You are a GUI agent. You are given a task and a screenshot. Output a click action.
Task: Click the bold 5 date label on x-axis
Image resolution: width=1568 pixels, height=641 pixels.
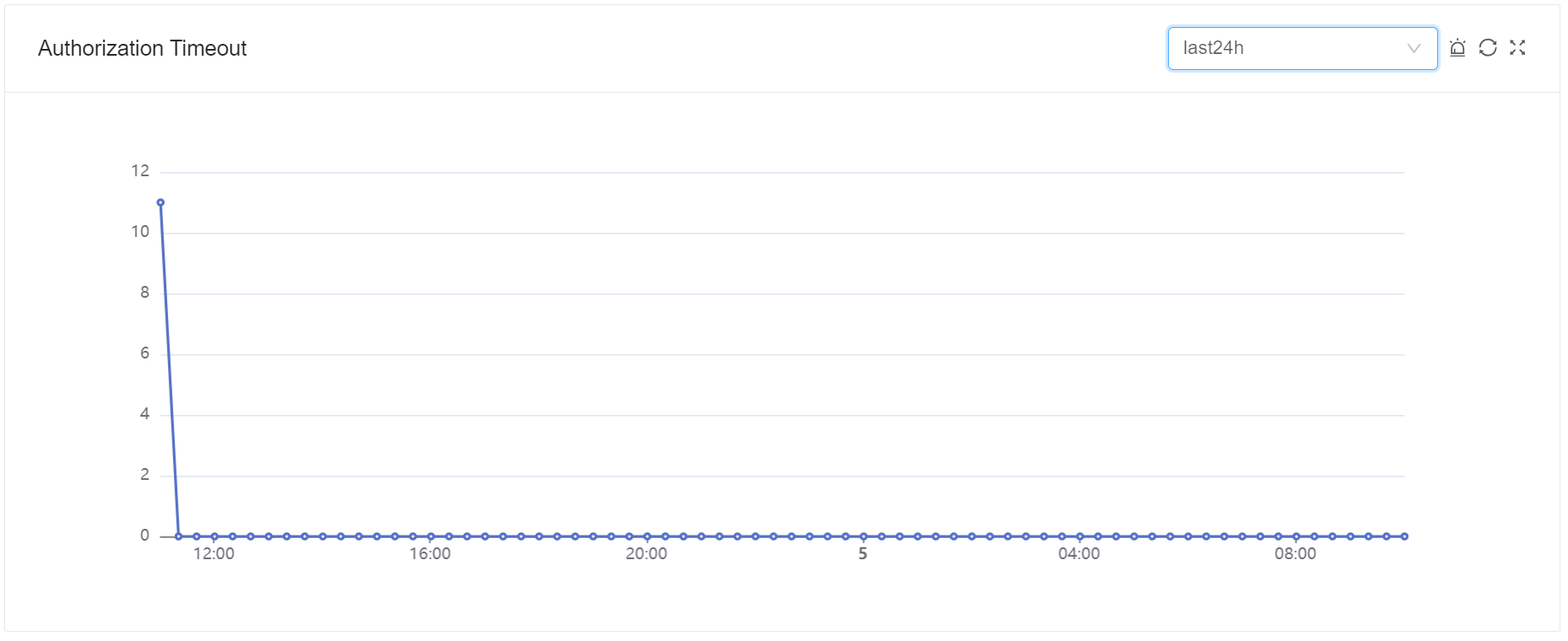pos(862,554)
